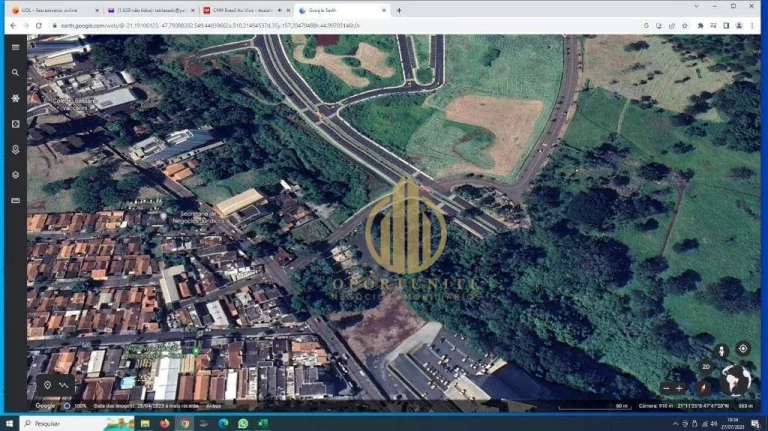Open File Explorer from taskbar
This screenshot has width=768, height=431.
coord(145,423)
